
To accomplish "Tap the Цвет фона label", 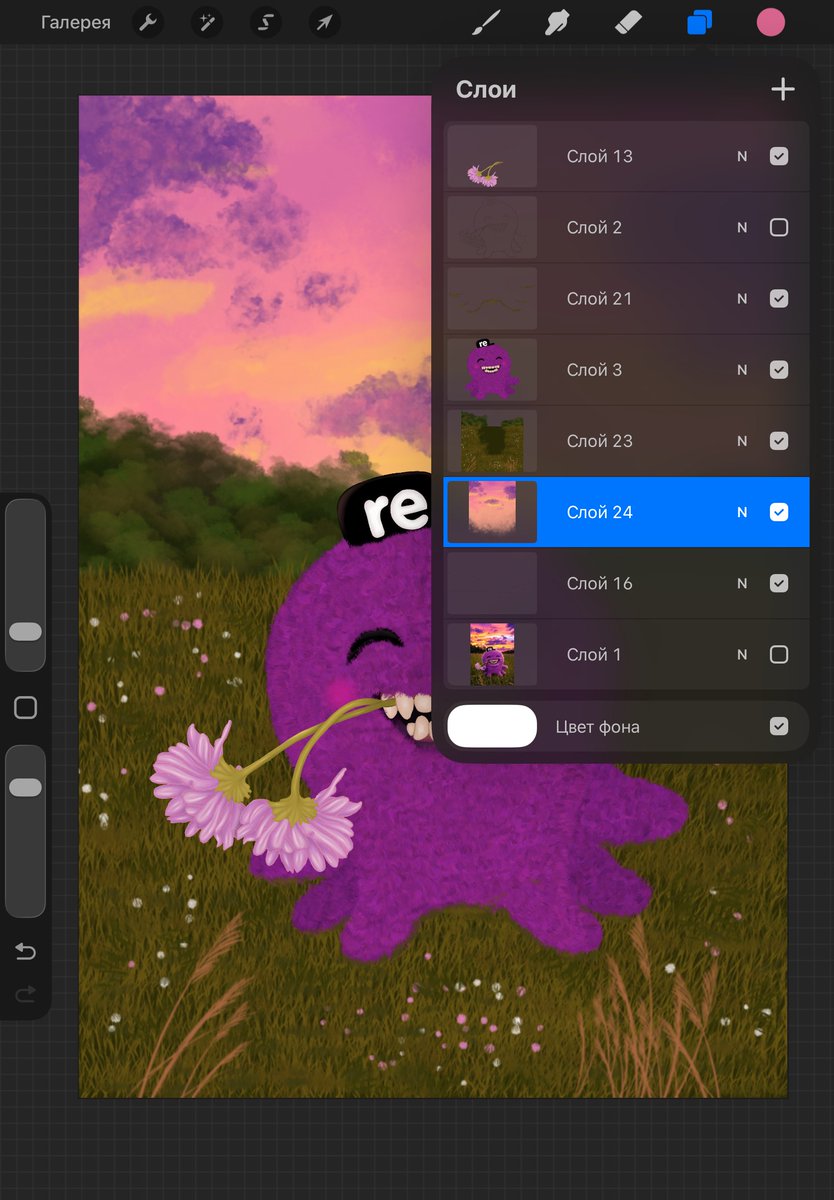I will click(598, 727).
